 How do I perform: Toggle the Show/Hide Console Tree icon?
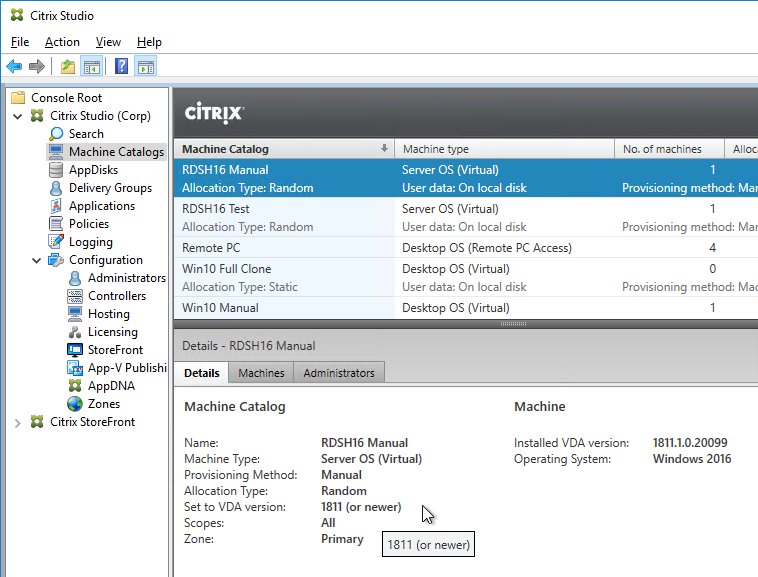point(91,66)
